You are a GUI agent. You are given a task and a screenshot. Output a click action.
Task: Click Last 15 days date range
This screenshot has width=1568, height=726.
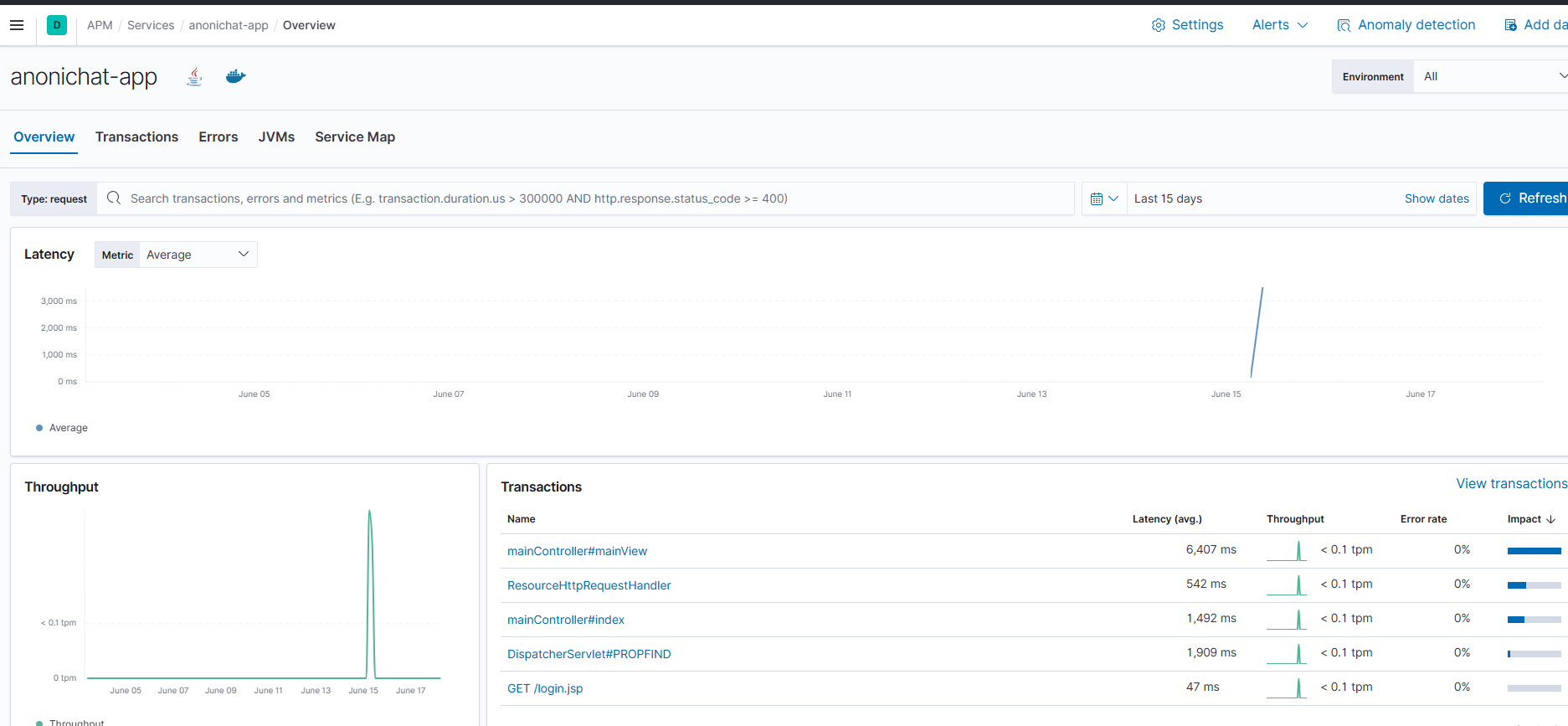click(x=1168, y=198)
